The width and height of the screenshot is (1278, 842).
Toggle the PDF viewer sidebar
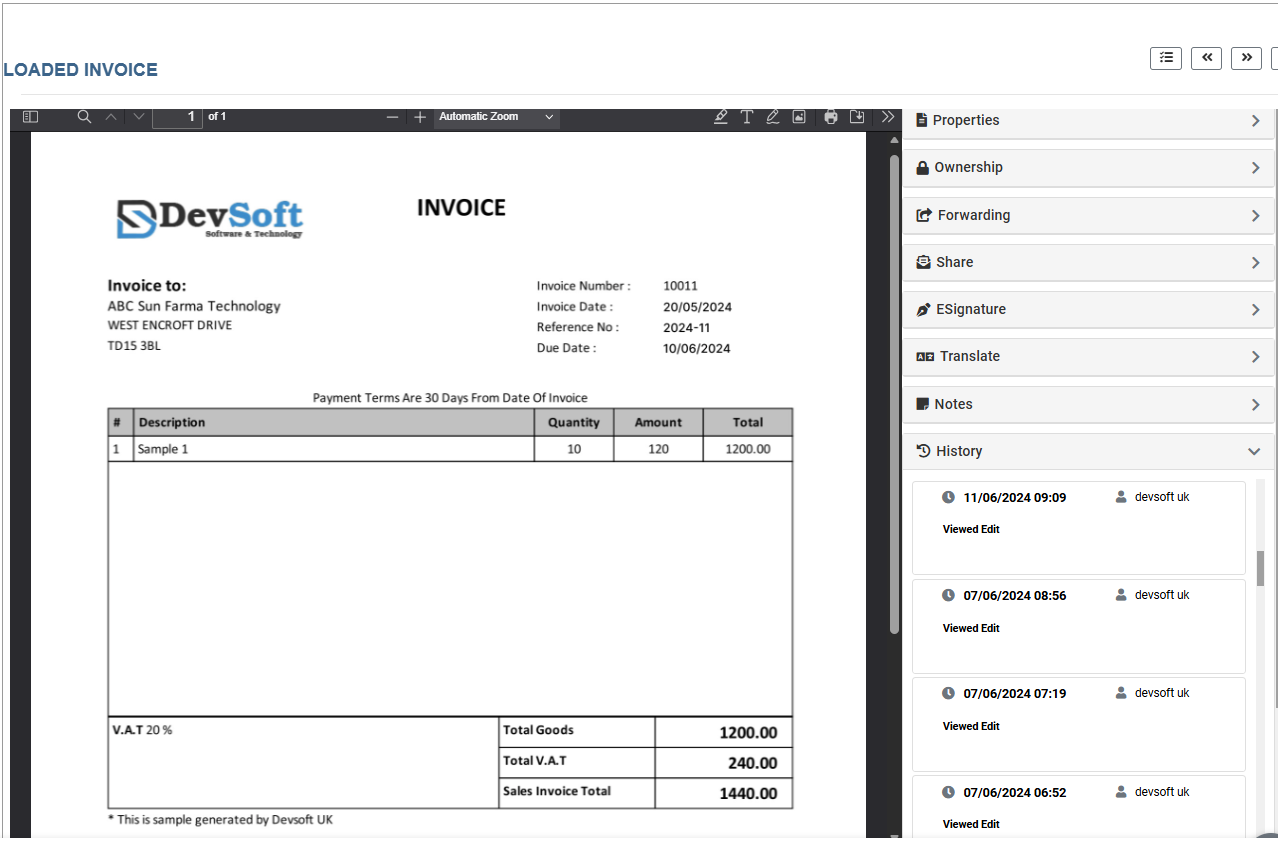pyautogui.click(x=30, y=117)
